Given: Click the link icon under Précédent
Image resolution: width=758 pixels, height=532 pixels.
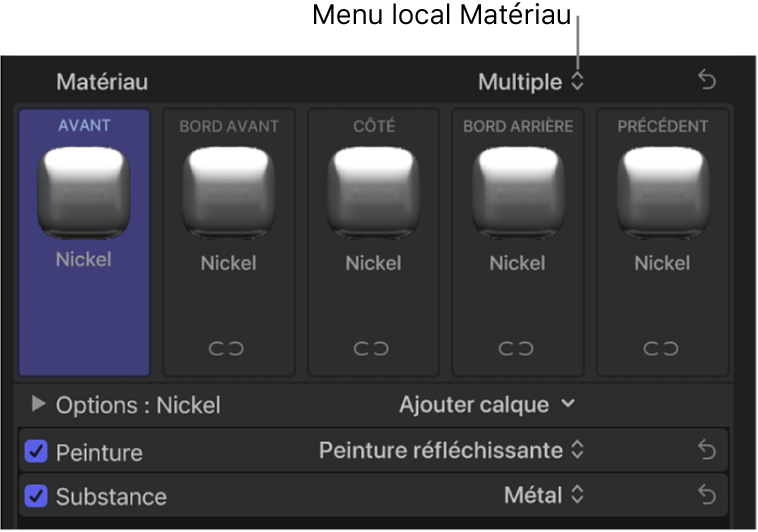Looking at the screenshot, I should (662, 348).
